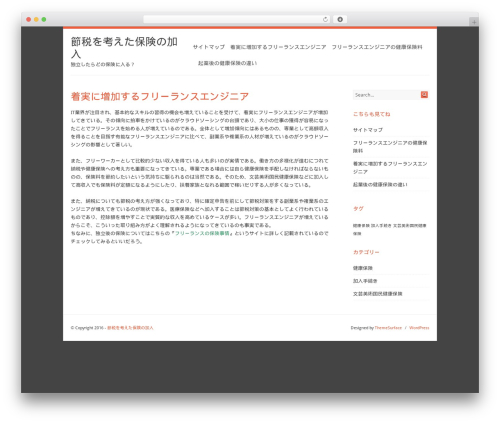Select the 加入手続き tag in tag cloud
This screenshot has width=500, height=423.
click(381, 226)
